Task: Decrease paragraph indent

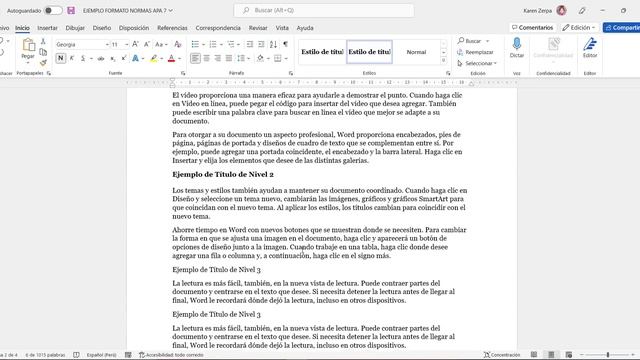Action: (250, 44)
